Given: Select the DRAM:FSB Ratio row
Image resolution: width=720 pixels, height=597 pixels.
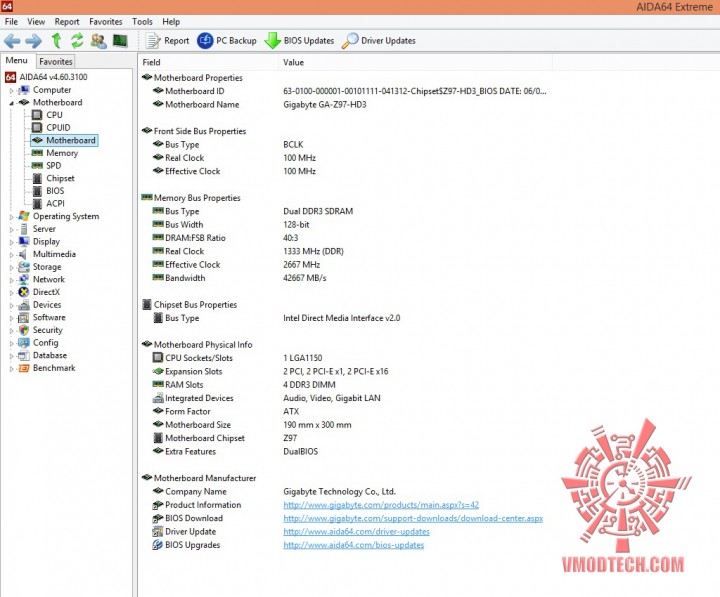Looking at the screenshot, I should pyautogui.click(x=225, y=238).
